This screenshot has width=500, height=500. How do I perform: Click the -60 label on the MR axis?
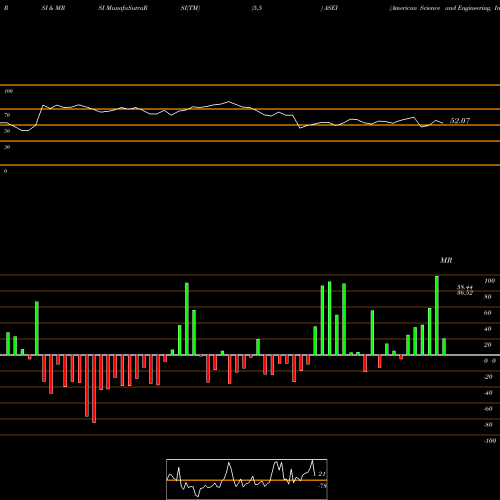[x=488, y=409]
